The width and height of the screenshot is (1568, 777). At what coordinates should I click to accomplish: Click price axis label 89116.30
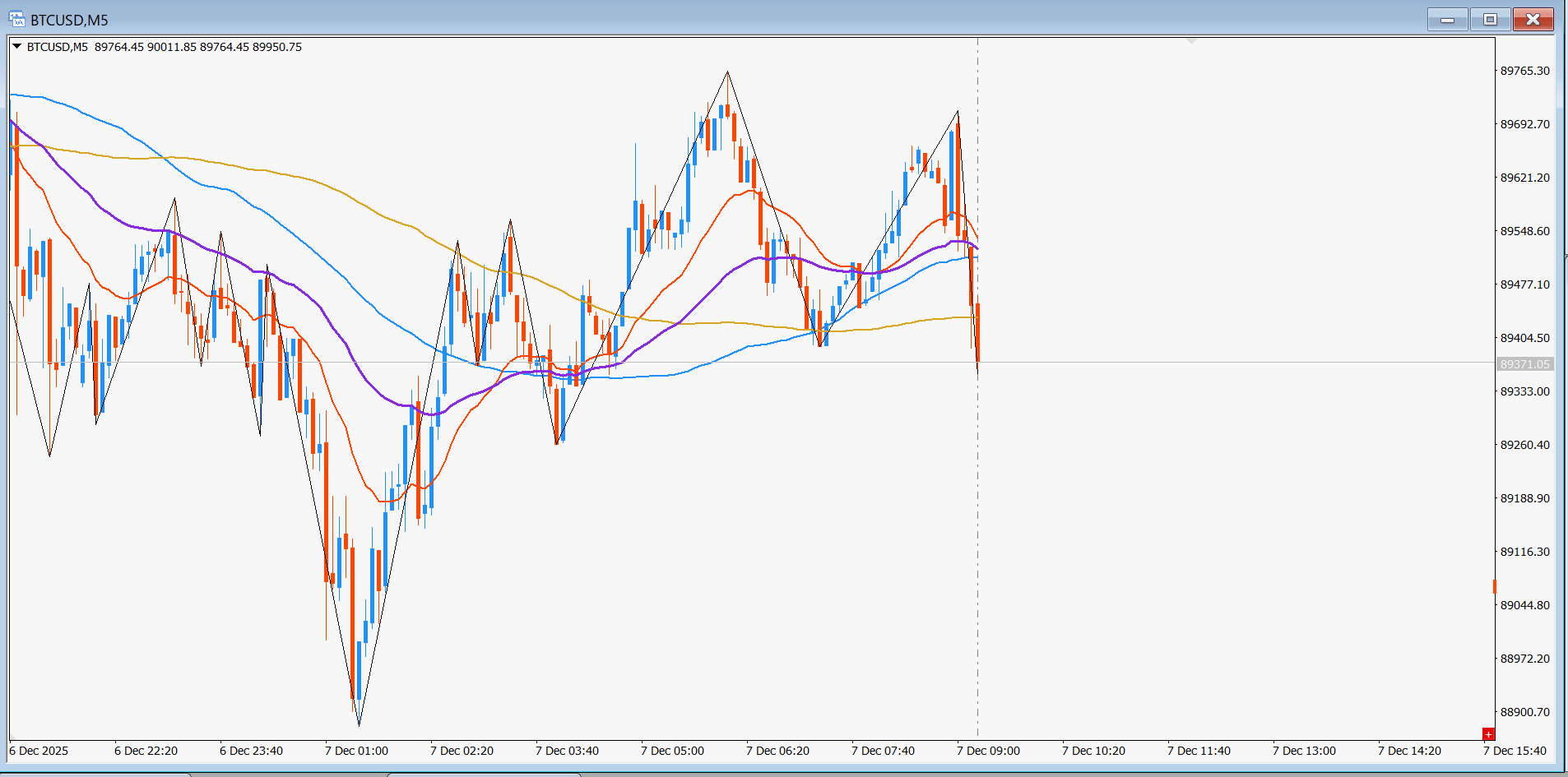tap(1524, 552)
